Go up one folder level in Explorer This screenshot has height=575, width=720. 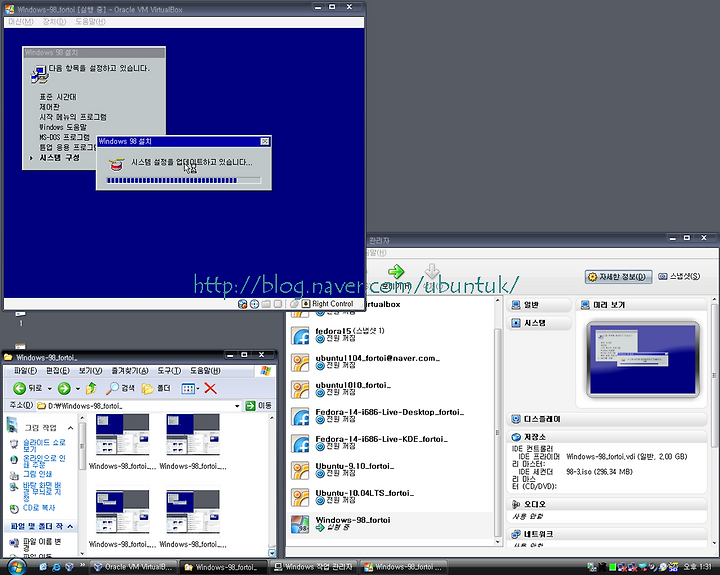point(91,389)
